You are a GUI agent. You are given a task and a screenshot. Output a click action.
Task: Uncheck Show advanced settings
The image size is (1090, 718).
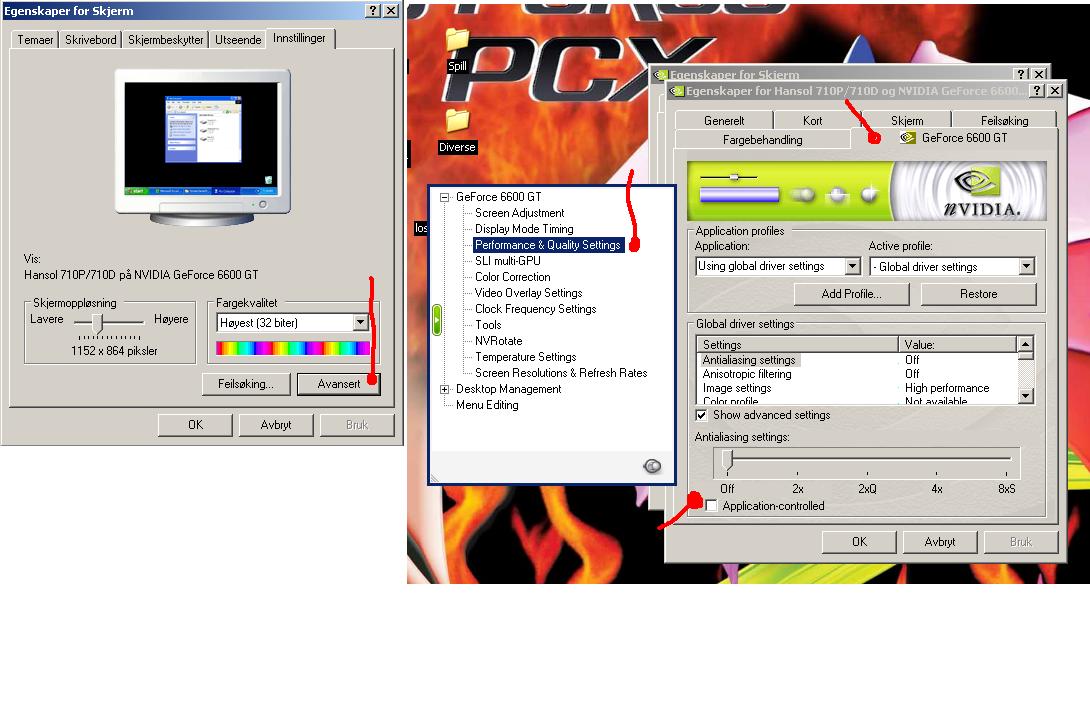click(x=701, y=415)
